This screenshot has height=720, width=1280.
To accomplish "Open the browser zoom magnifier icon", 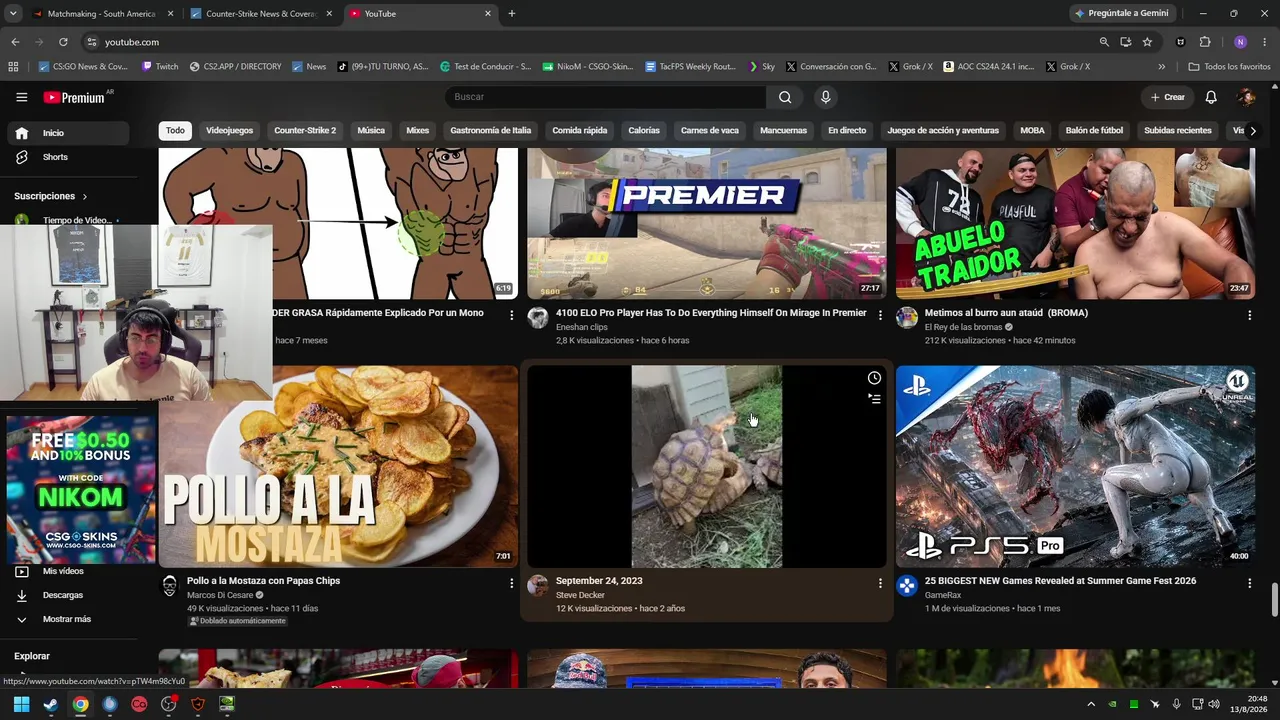I will click(1104, 42).
